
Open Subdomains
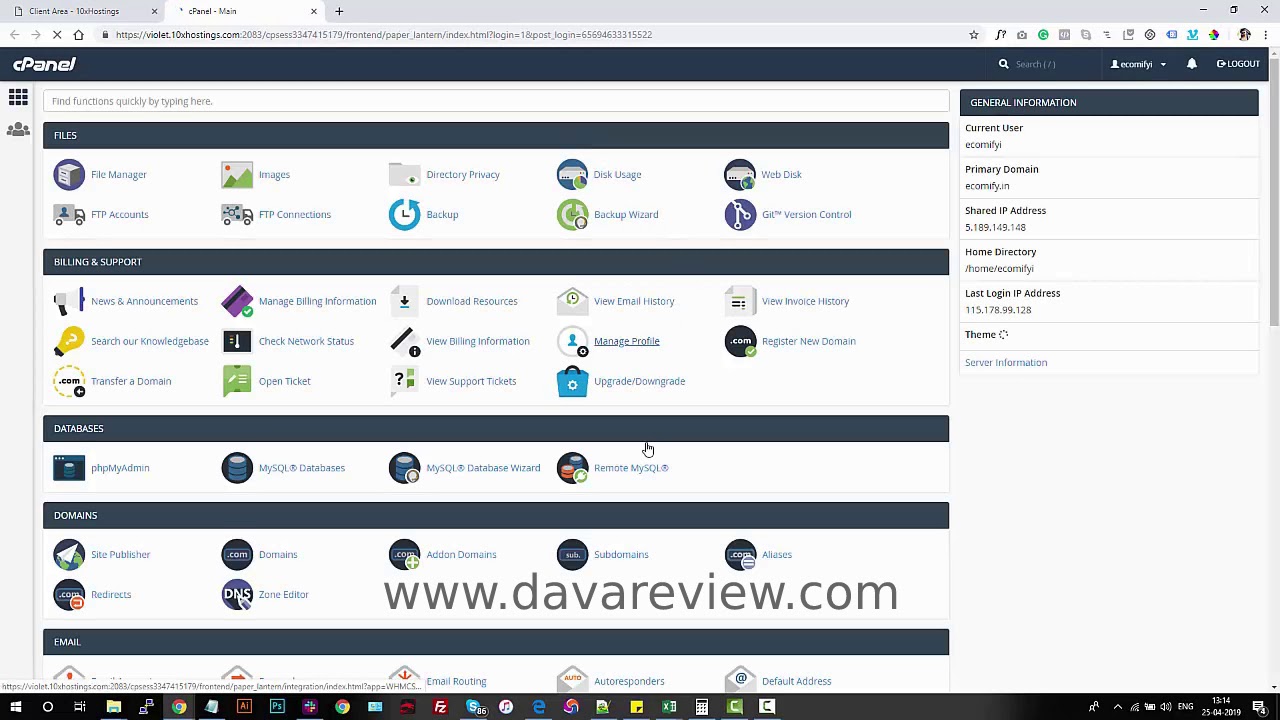click(621, 554)
